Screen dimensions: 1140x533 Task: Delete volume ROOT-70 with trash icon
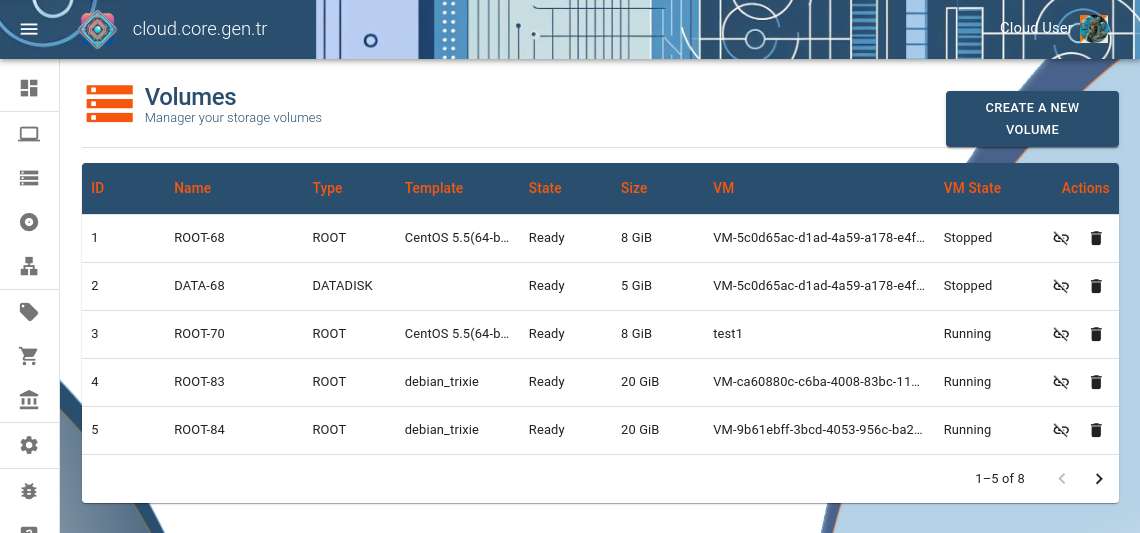click(1096, 334)
